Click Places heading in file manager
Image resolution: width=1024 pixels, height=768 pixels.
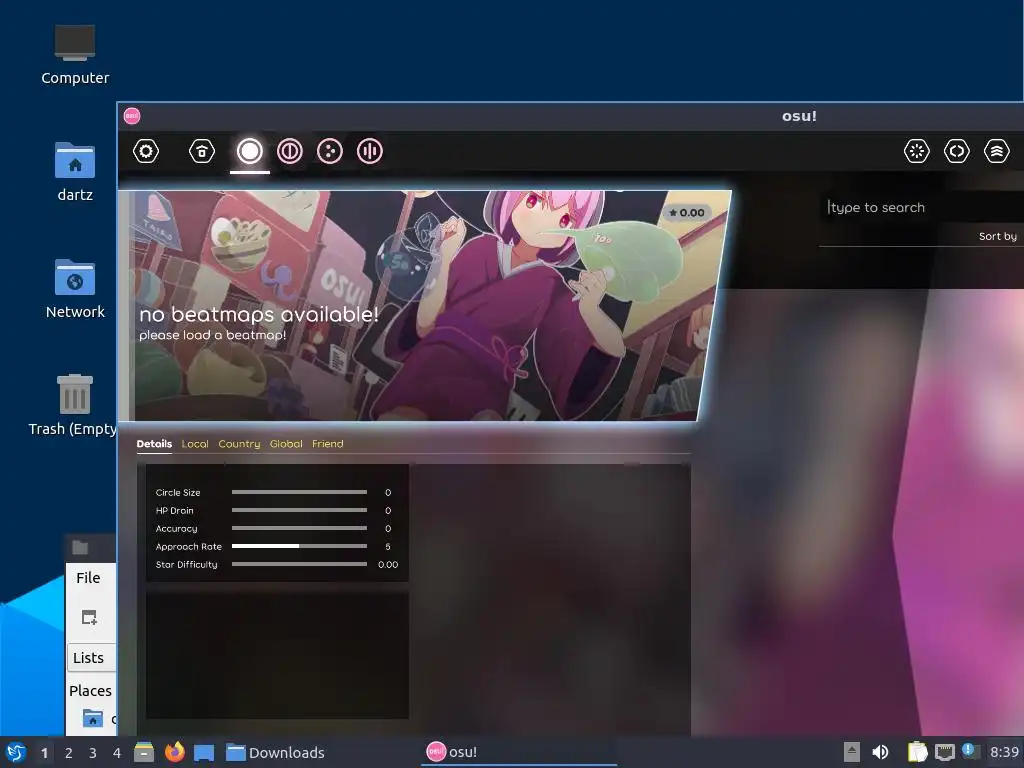click(x=90, y=690)
